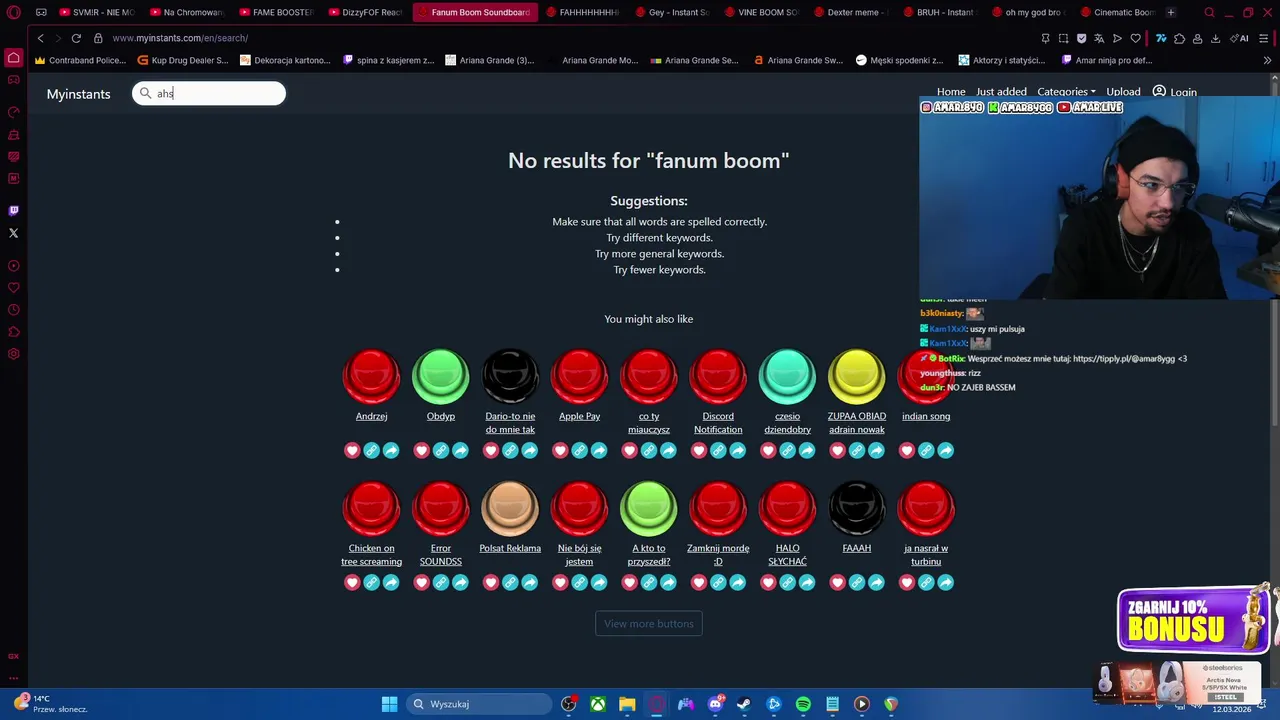This screenshot has width=1280, height=720.
Task: Open the Xbox app from the taskbar
Action: point(598,704)
